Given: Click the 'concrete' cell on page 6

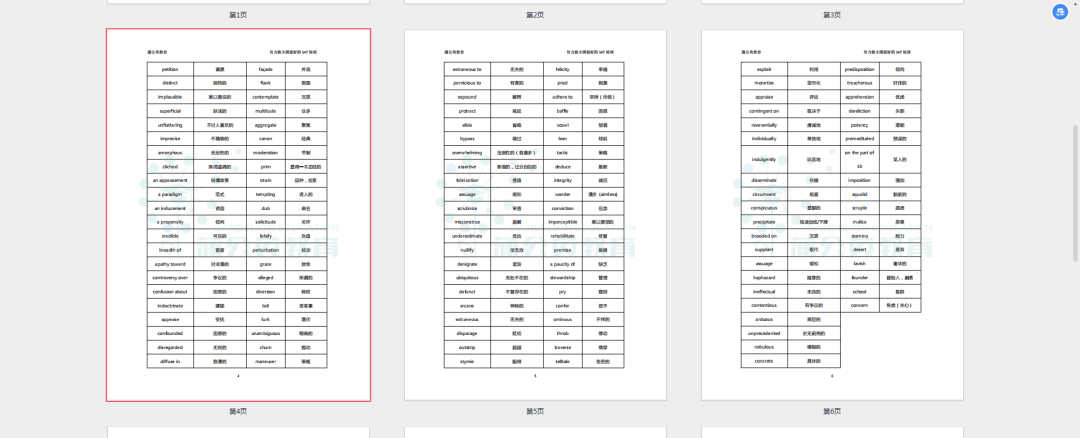Looking at the screenshot, I should coord(763,361).
